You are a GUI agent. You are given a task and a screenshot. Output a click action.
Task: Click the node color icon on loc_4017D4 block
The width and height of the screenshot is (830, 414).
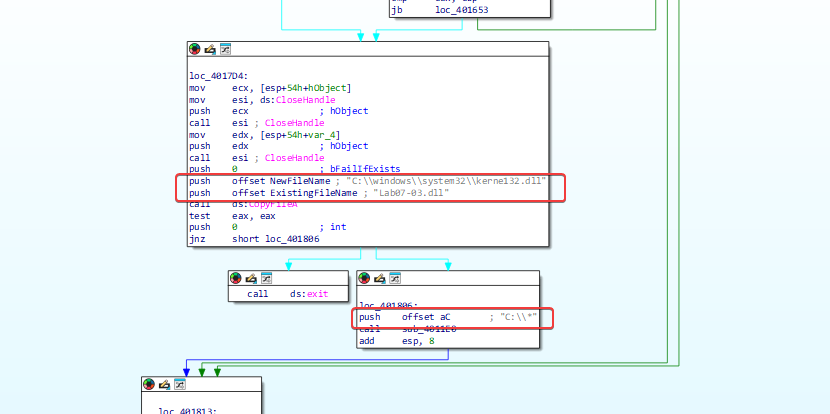pos(195,49)
